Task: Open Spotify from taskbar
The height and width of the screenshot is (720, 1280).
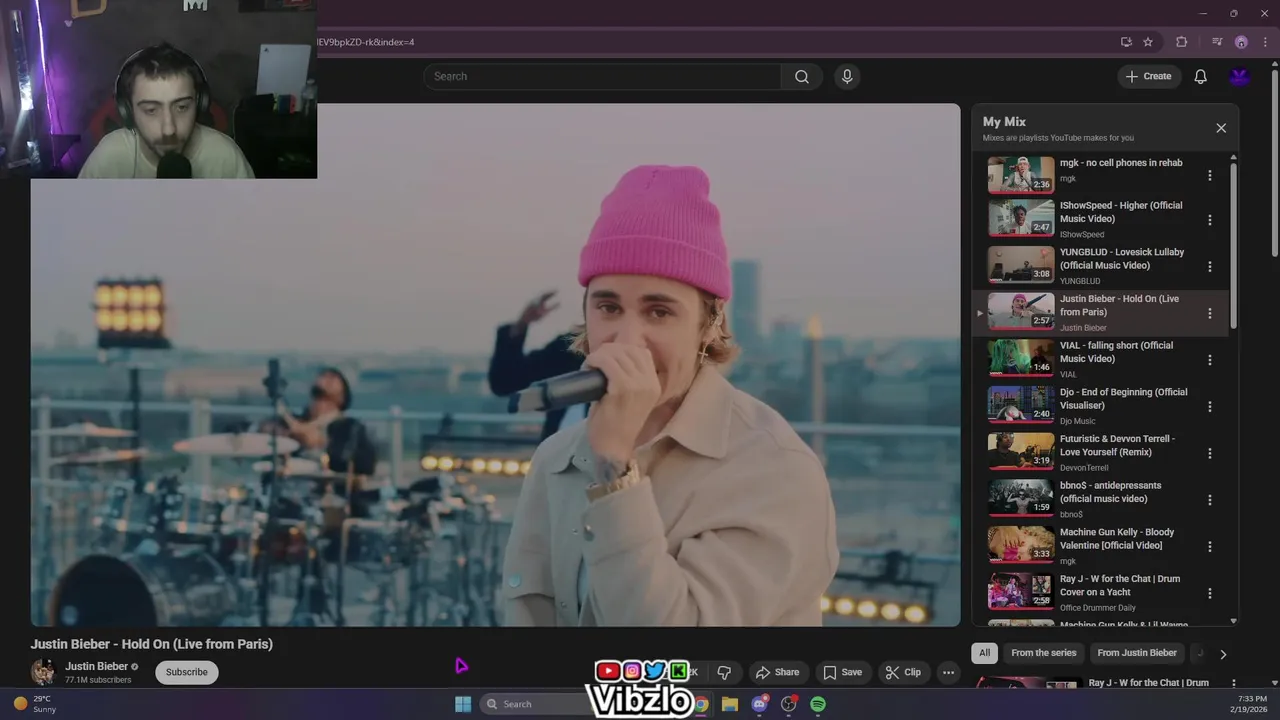Action: pyautogui.click(x=818, y=704)
